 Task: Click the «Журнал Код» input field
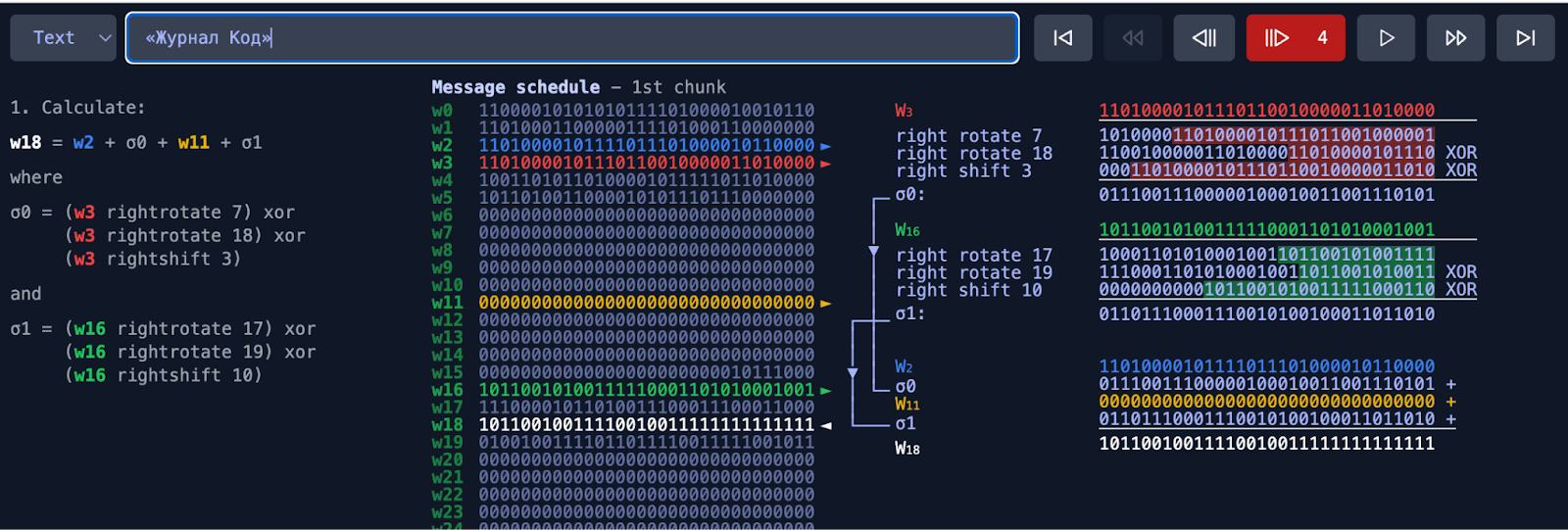572,38
